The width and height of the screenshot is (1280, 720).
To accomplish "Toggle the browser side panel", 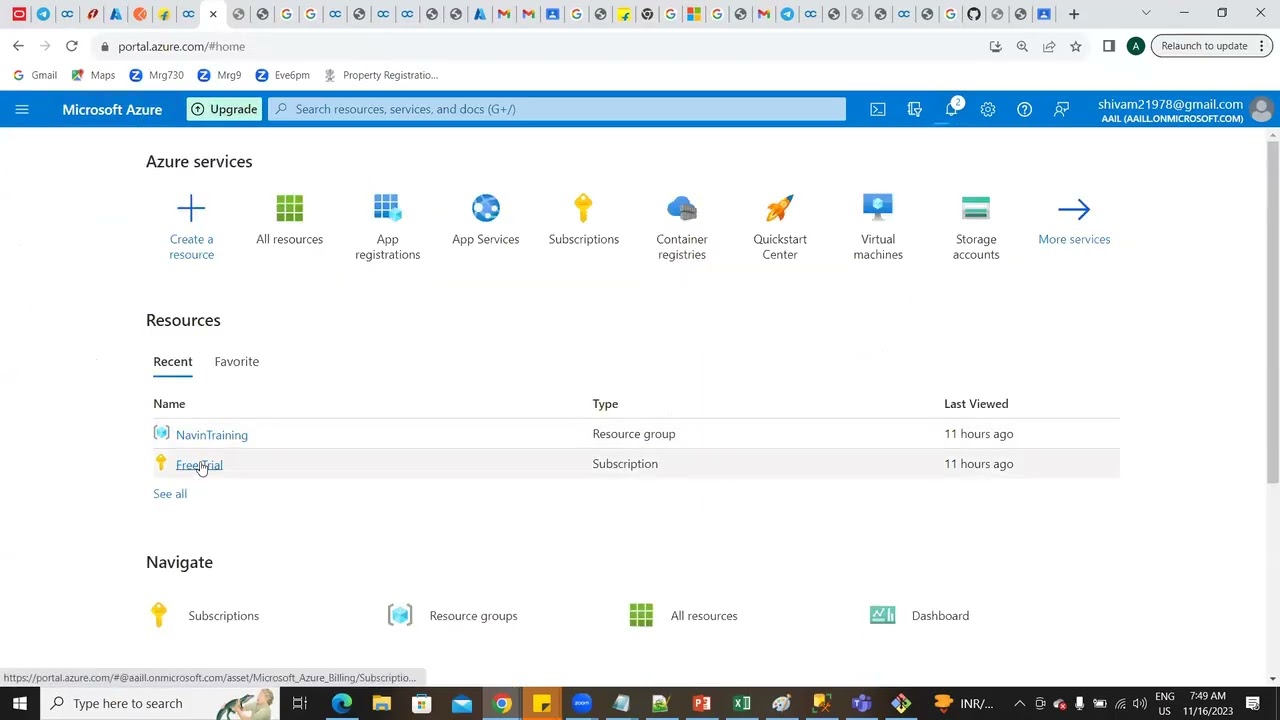I will coord(1108,46).
